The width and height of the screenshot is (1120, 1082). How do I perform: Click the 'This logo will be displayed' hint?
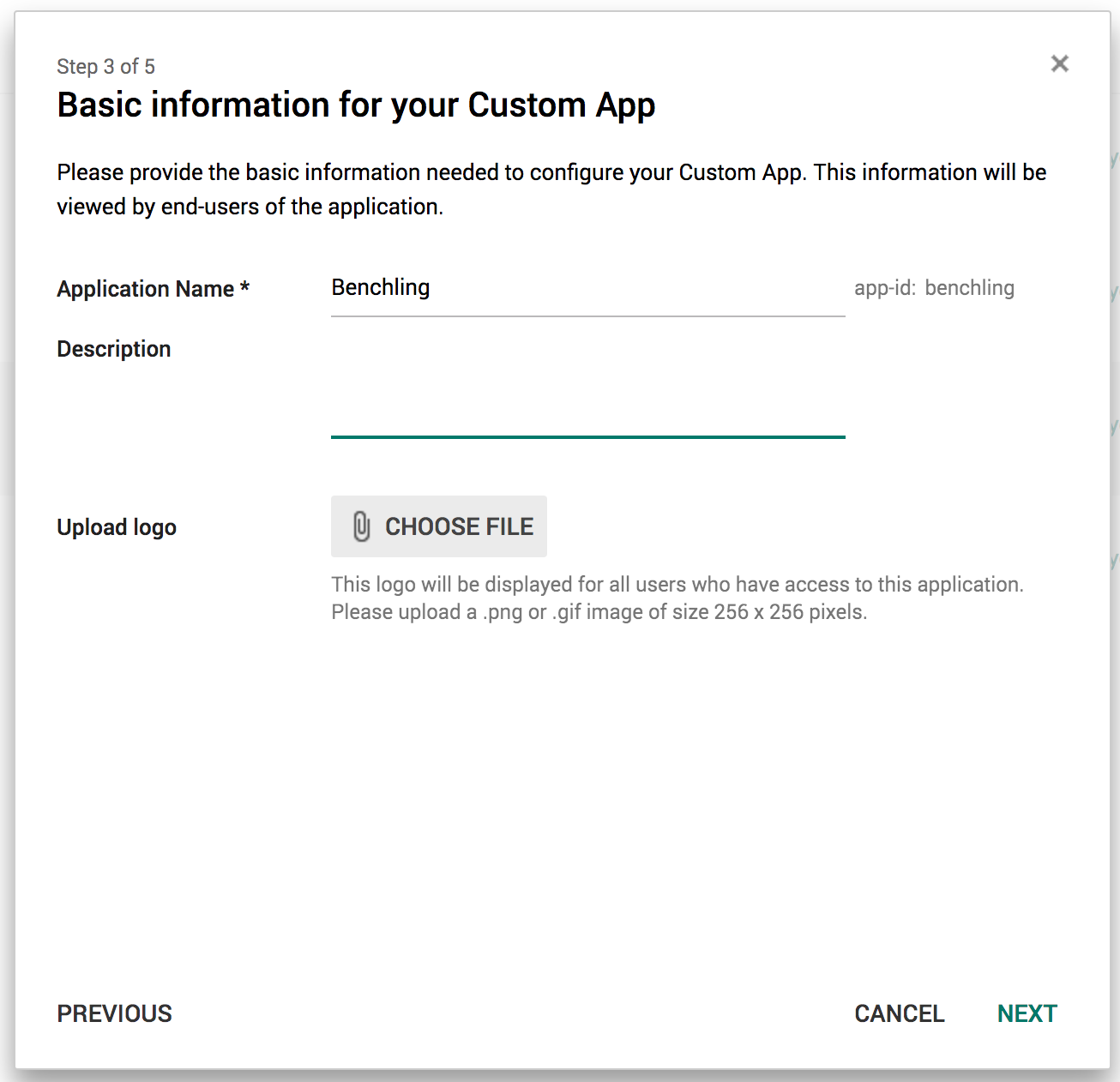click(677, 585)
